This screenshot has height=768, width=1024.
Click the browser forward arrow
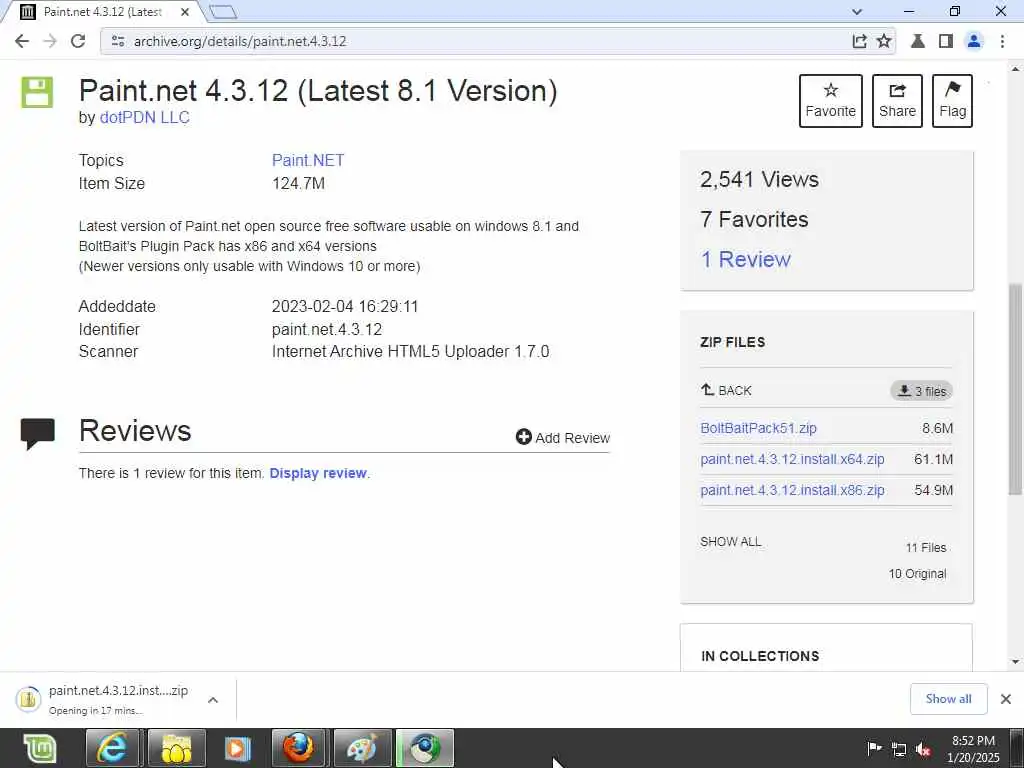(50, 41)
